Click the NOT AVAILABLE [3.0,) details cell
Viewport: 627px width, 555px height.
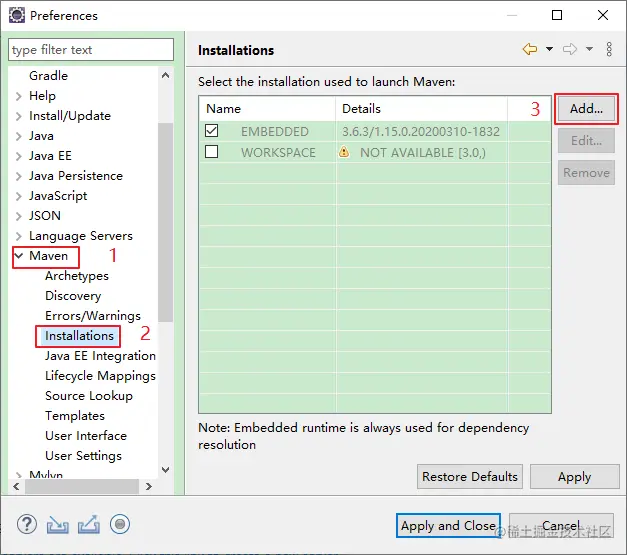point(423,152)
